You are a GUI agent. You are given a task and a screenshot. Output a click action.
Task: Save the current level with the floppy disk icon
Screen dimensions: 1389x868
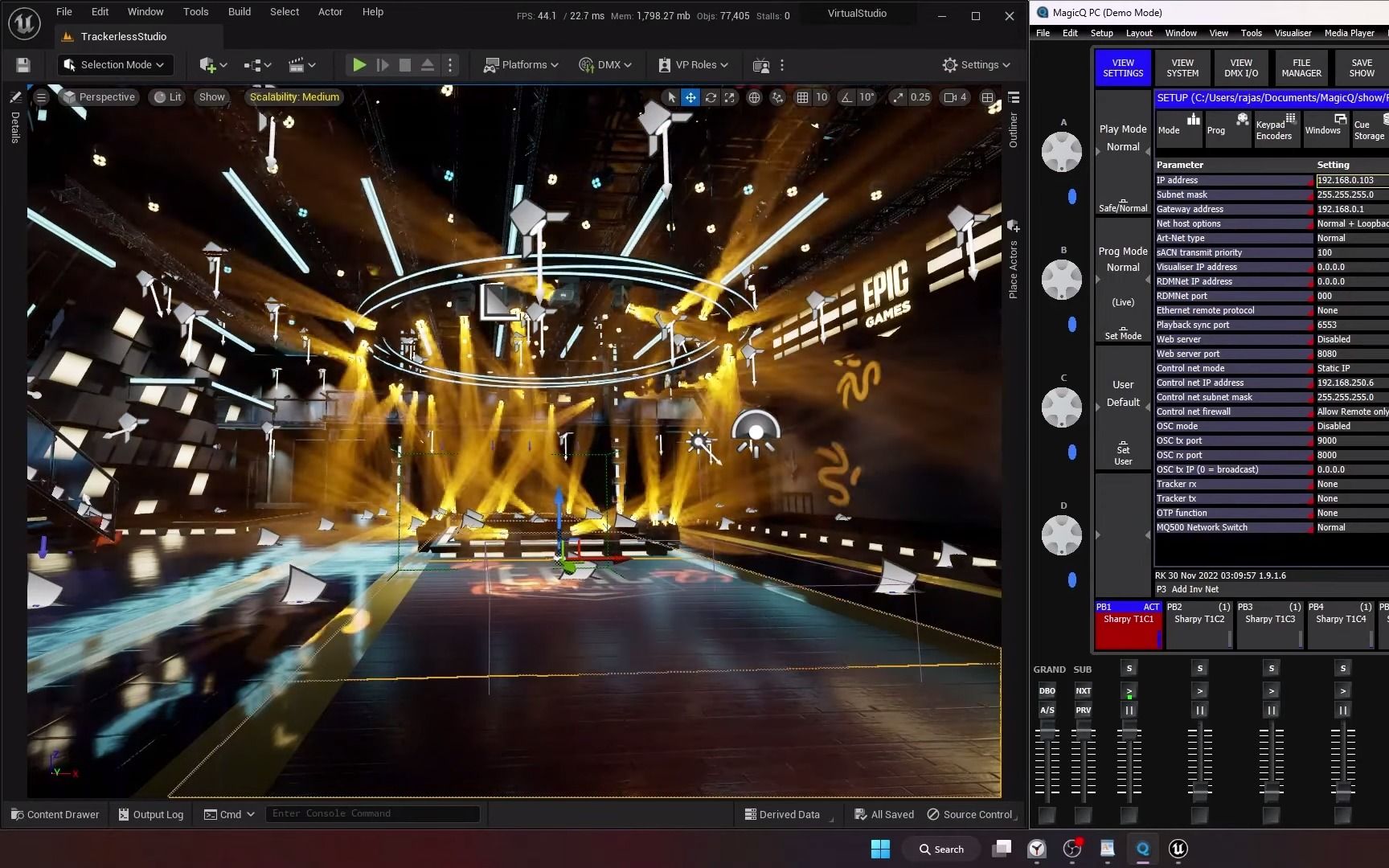[x=23, y=64]
